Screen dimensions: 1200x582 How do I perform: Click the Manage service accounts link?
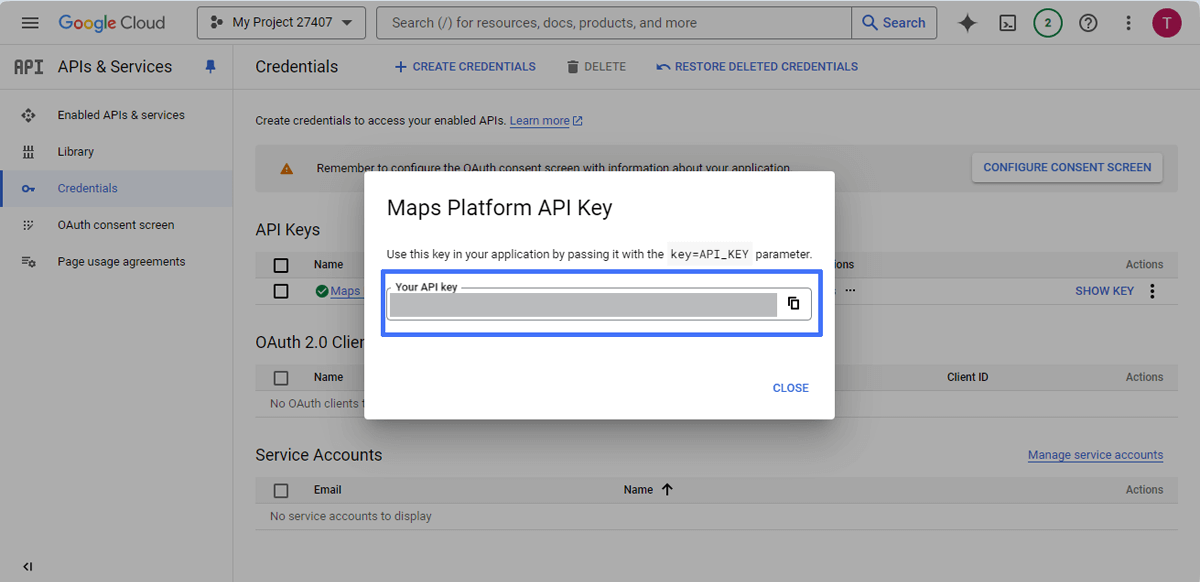click(1095, 455)
